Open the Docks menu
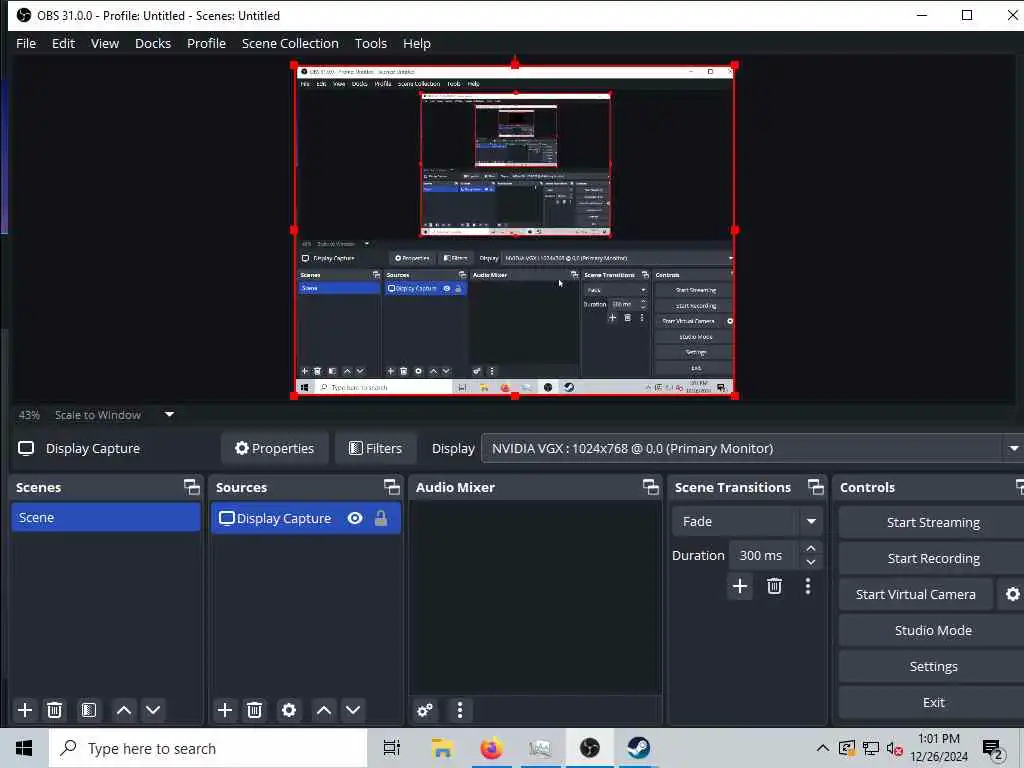1024x768 pixels. tap(153, 43)
